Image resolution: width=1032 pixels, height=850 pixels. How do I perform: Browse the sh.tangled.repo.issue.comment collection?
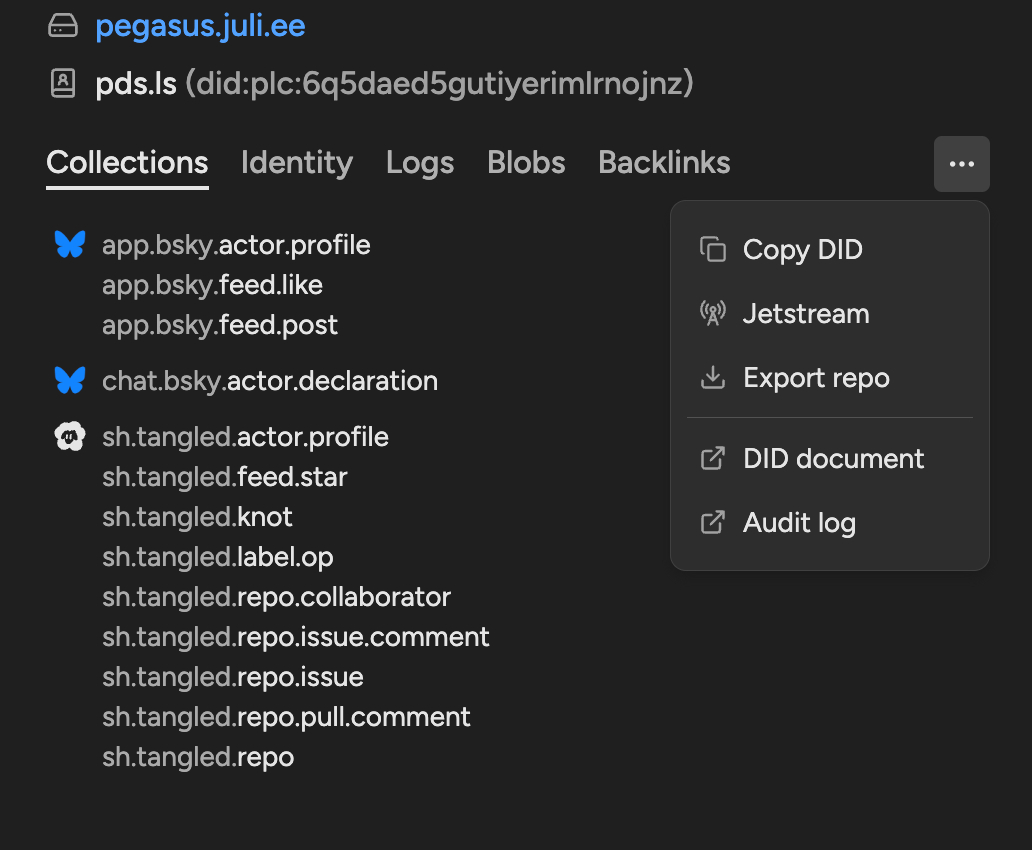[296, 637]
